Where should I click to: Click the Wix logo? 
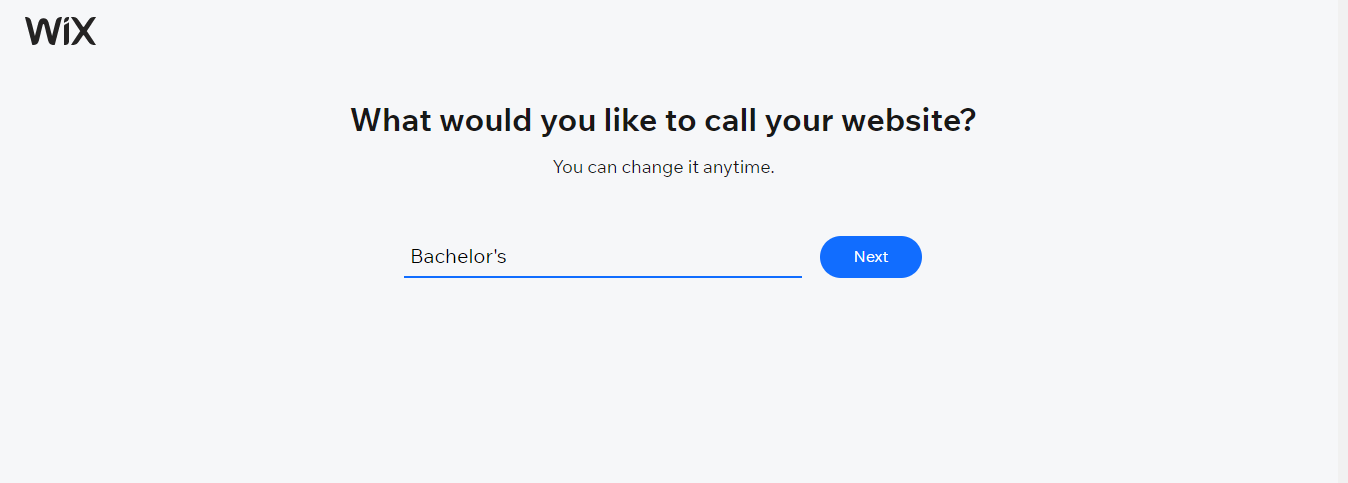click(x=61, y=32)
